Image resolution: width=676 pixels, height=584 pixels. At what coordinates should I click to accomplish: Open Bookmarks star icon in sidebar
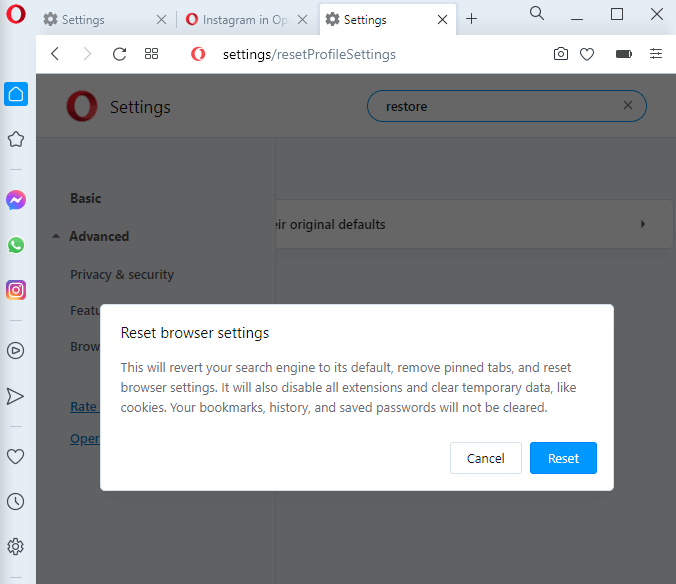pyautogui.click(x=16, y=139)
